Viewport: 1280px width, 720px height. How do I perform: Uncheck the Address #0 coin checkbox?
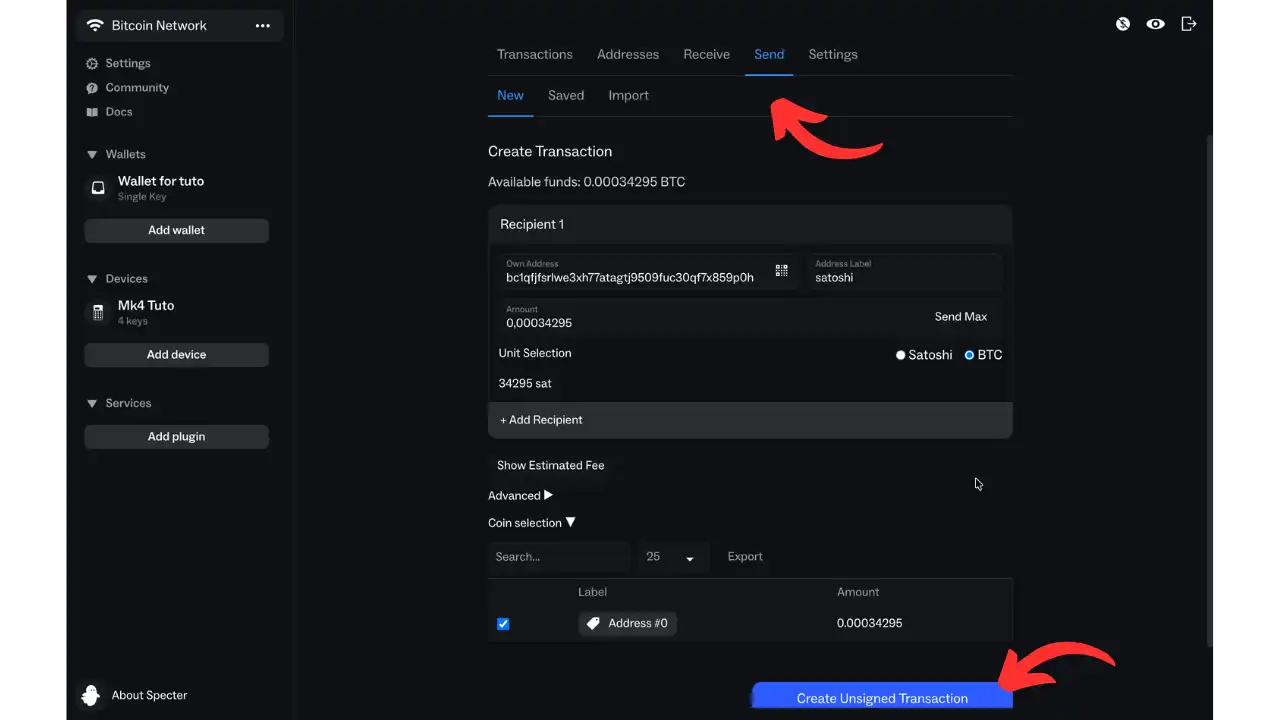coord(503,624)
